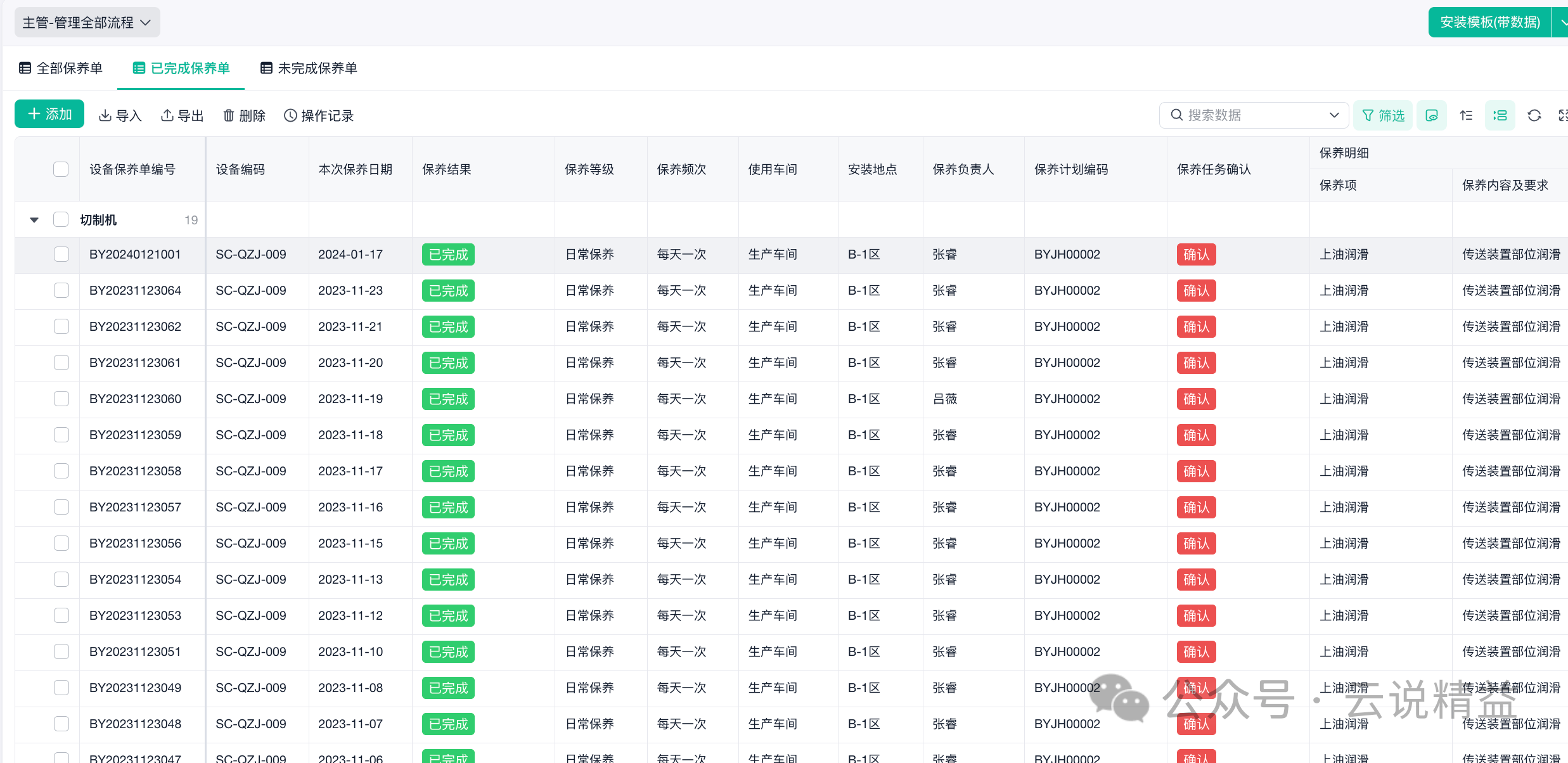
Task: Click the green display settings icon
Action: [1431, 115]
